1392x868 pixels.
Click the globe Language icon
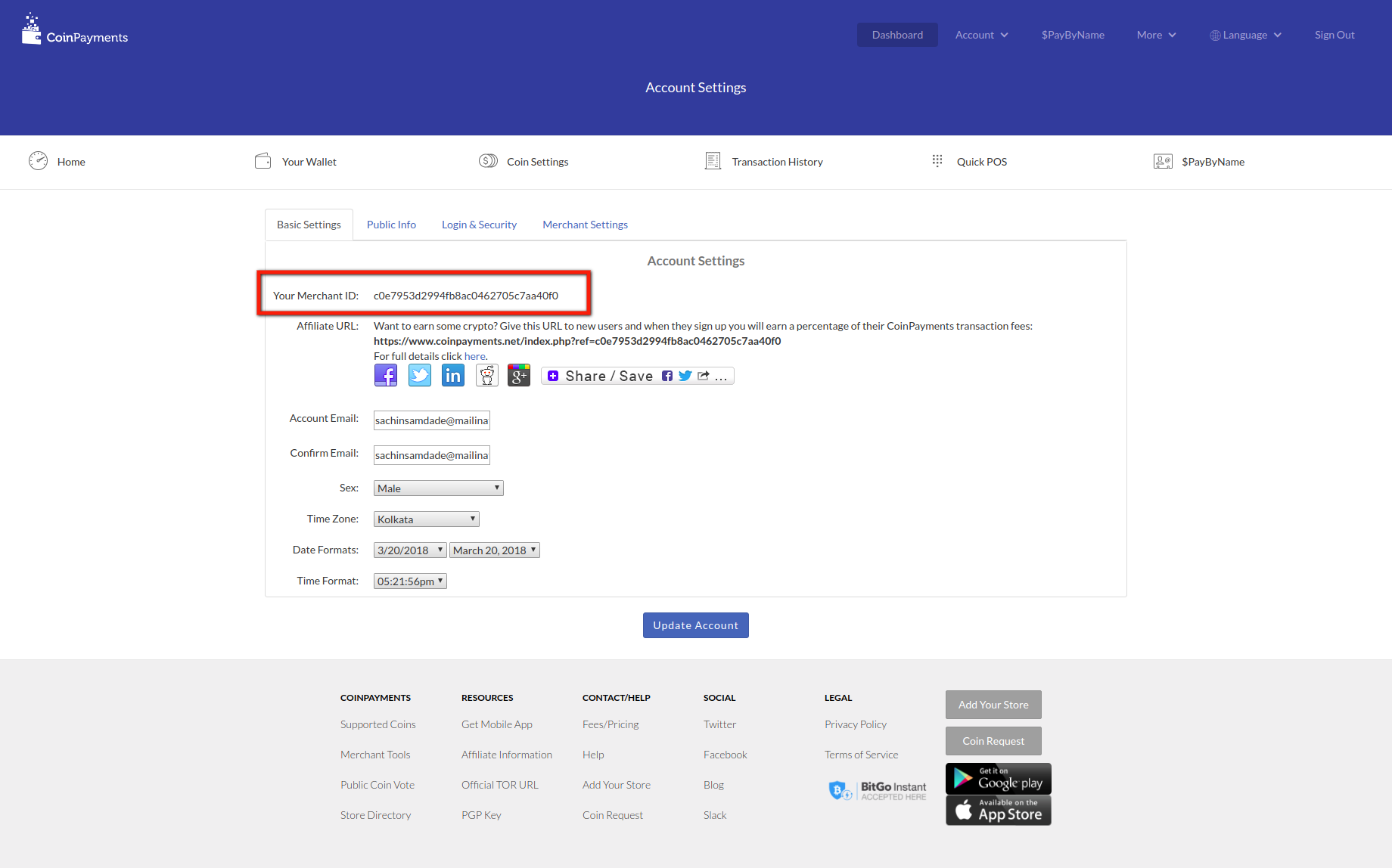click(x=1215, y=36)
